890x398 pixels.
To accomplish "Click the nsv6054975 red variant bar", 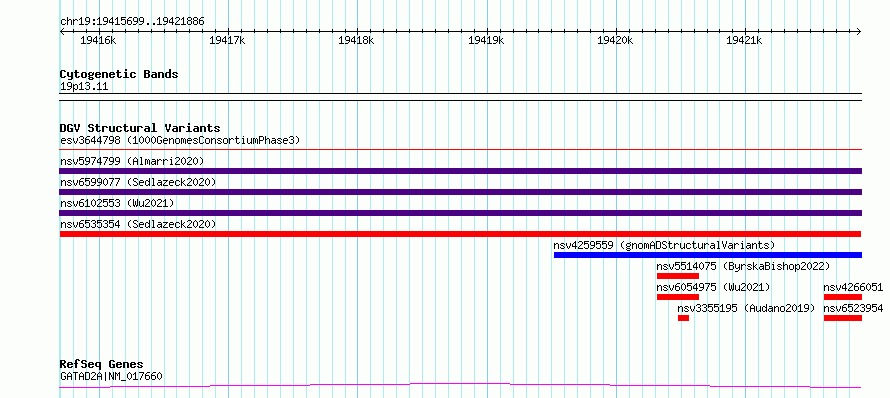I will coord(678,297).
